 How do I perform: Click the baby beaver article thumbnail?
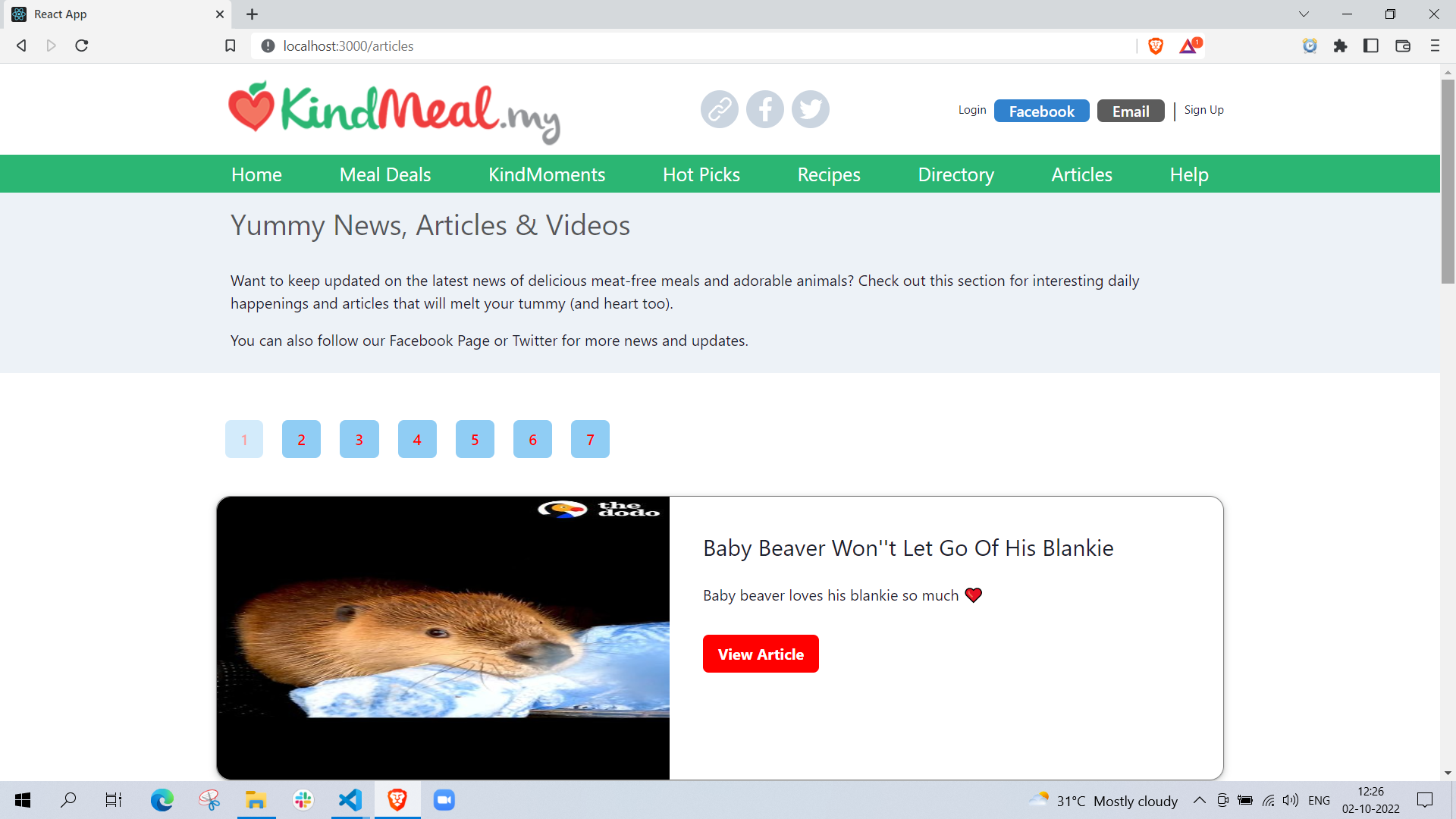point(443,638)
